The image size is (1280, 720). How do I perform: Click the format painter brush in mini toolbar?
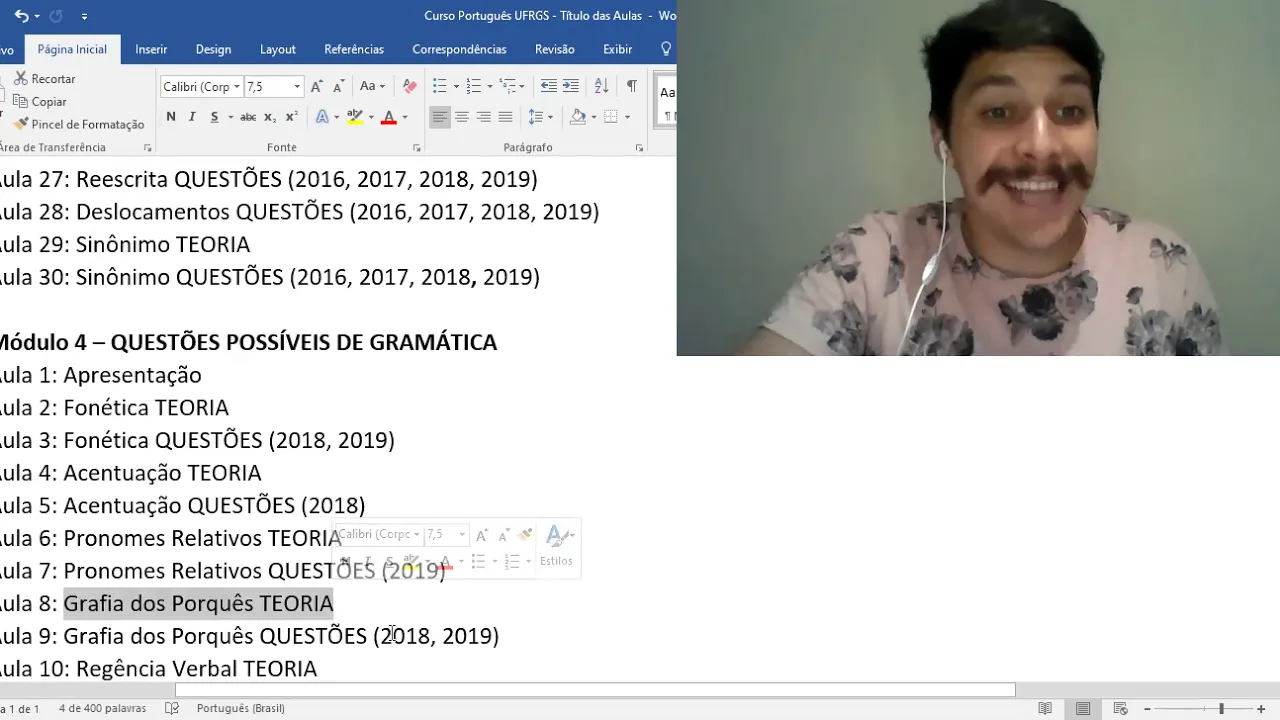pos(525,535)
